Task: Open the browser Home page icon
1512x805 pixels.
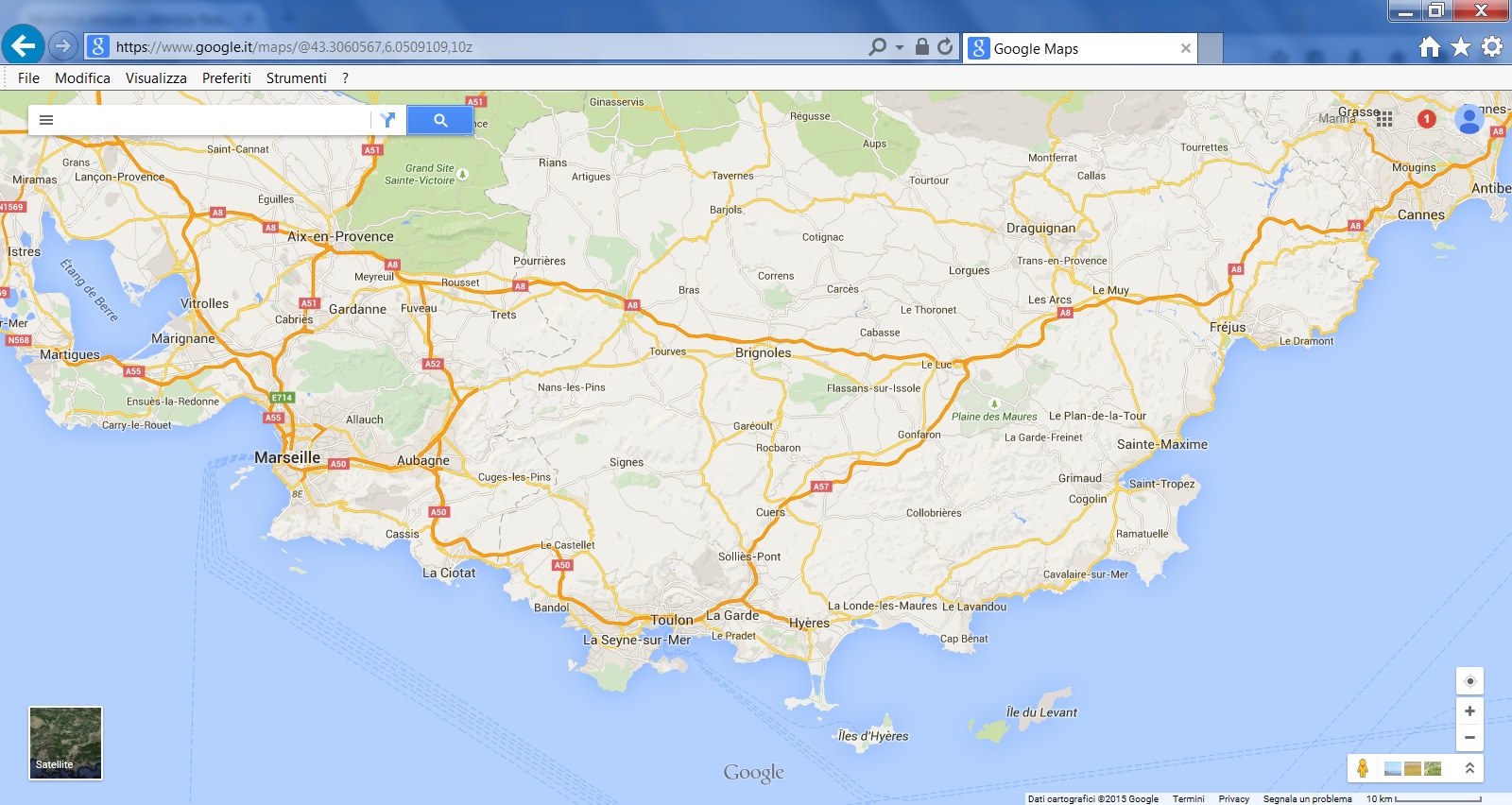Action: click(x=1430, y=47)
